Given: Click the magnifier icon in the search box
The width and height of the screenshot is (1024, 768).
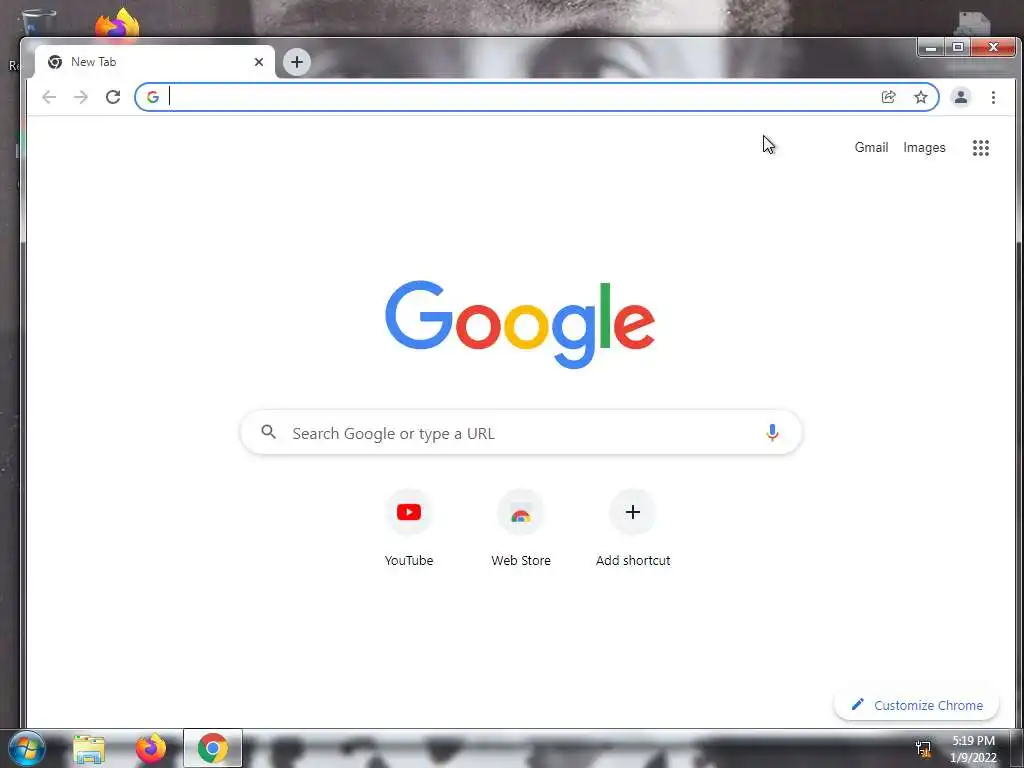Looking at the screenshot, I should point(268,432).
